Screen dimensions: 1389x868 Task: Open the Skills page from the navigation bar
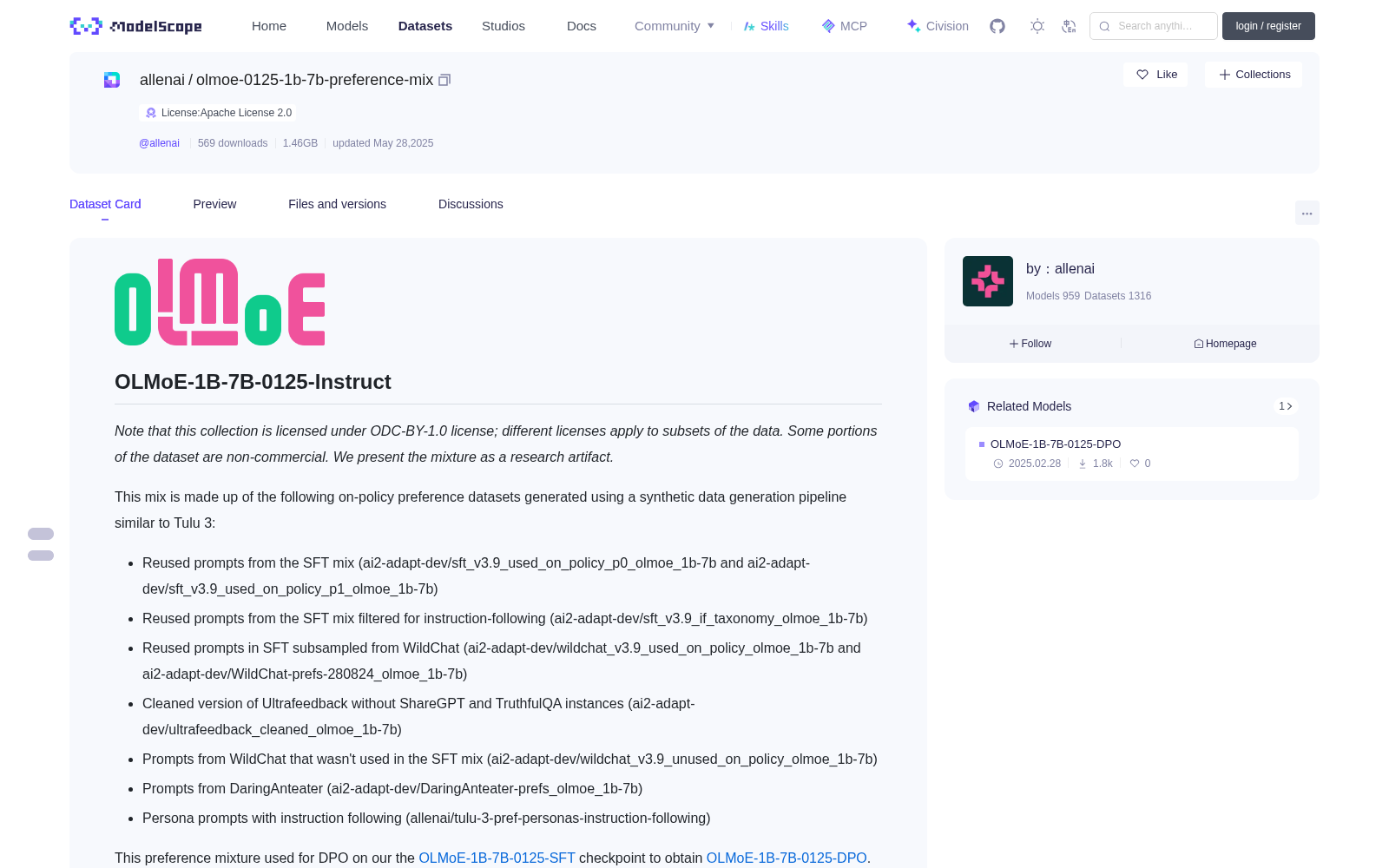click(x=766, y=26)
